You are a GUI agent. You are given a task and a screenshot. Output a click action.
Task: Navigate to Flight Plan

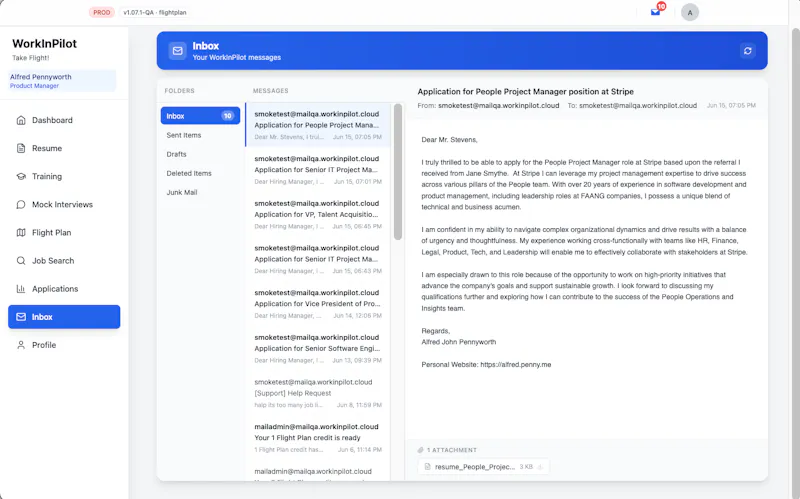[64, 232]
